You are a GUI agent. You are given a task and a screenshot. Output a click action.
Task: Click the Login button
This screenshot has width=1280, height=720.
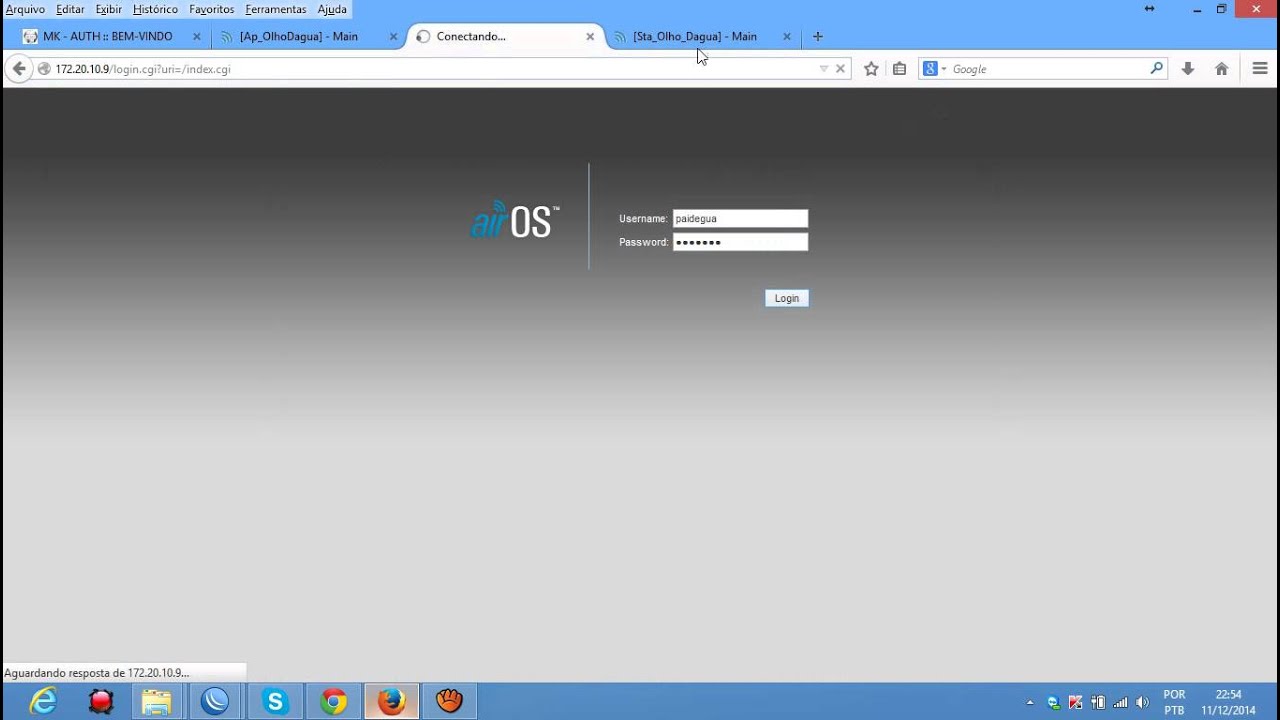(787, 298)
